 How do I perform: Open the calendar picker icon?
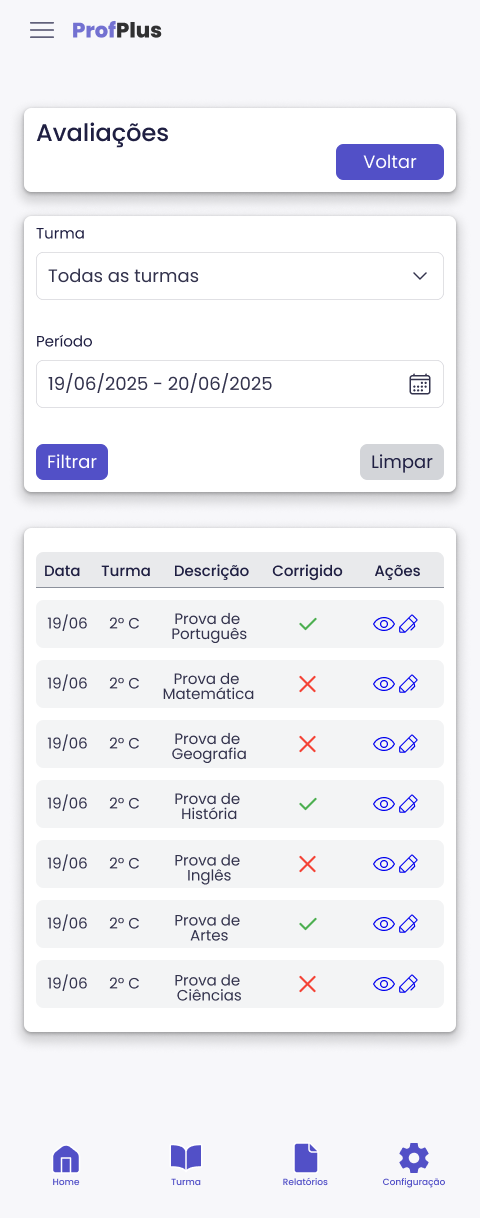tap(420, 384)
